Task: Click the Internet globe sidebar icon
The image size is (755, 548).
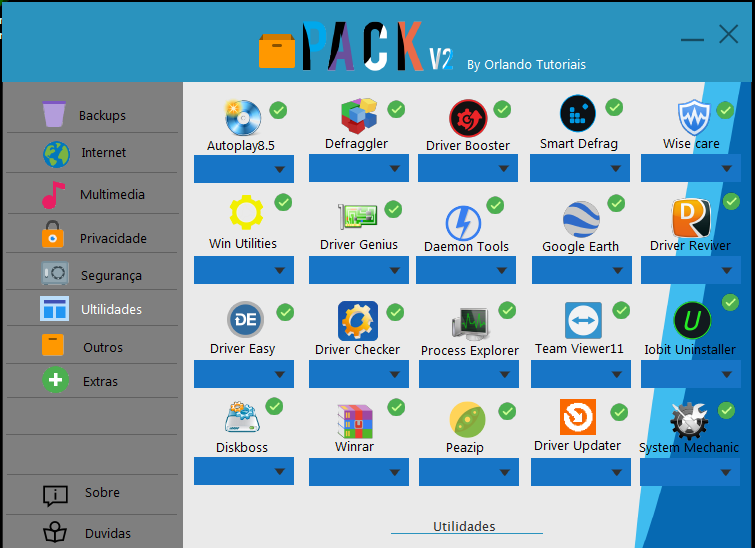Action: click(x=56, y=155)
